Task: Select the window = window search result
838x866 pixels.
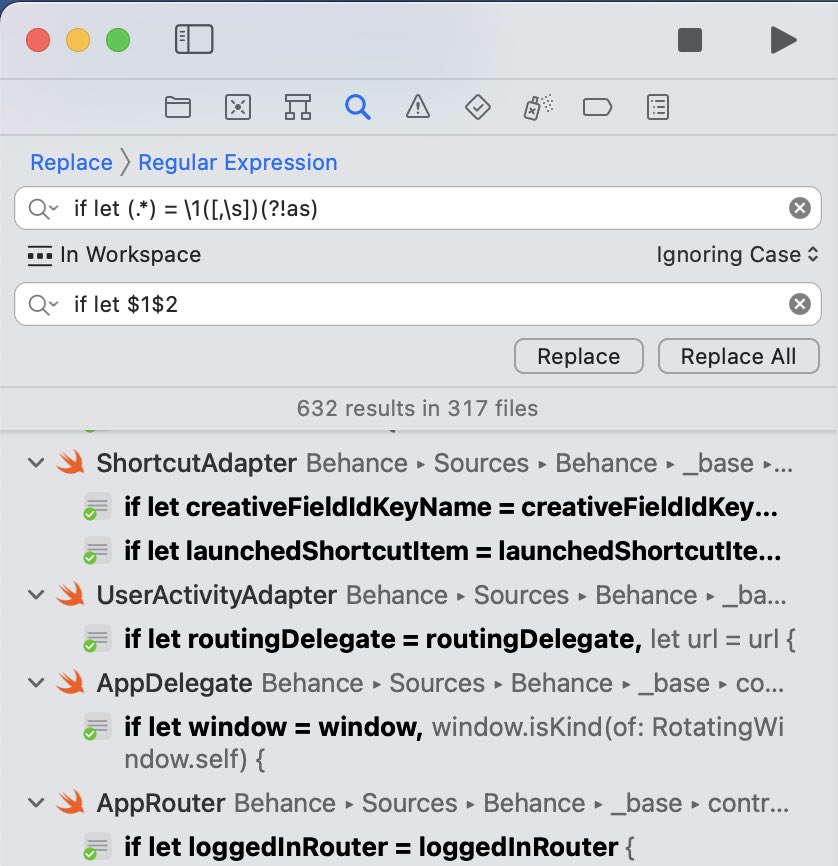Action: point(419,743)
